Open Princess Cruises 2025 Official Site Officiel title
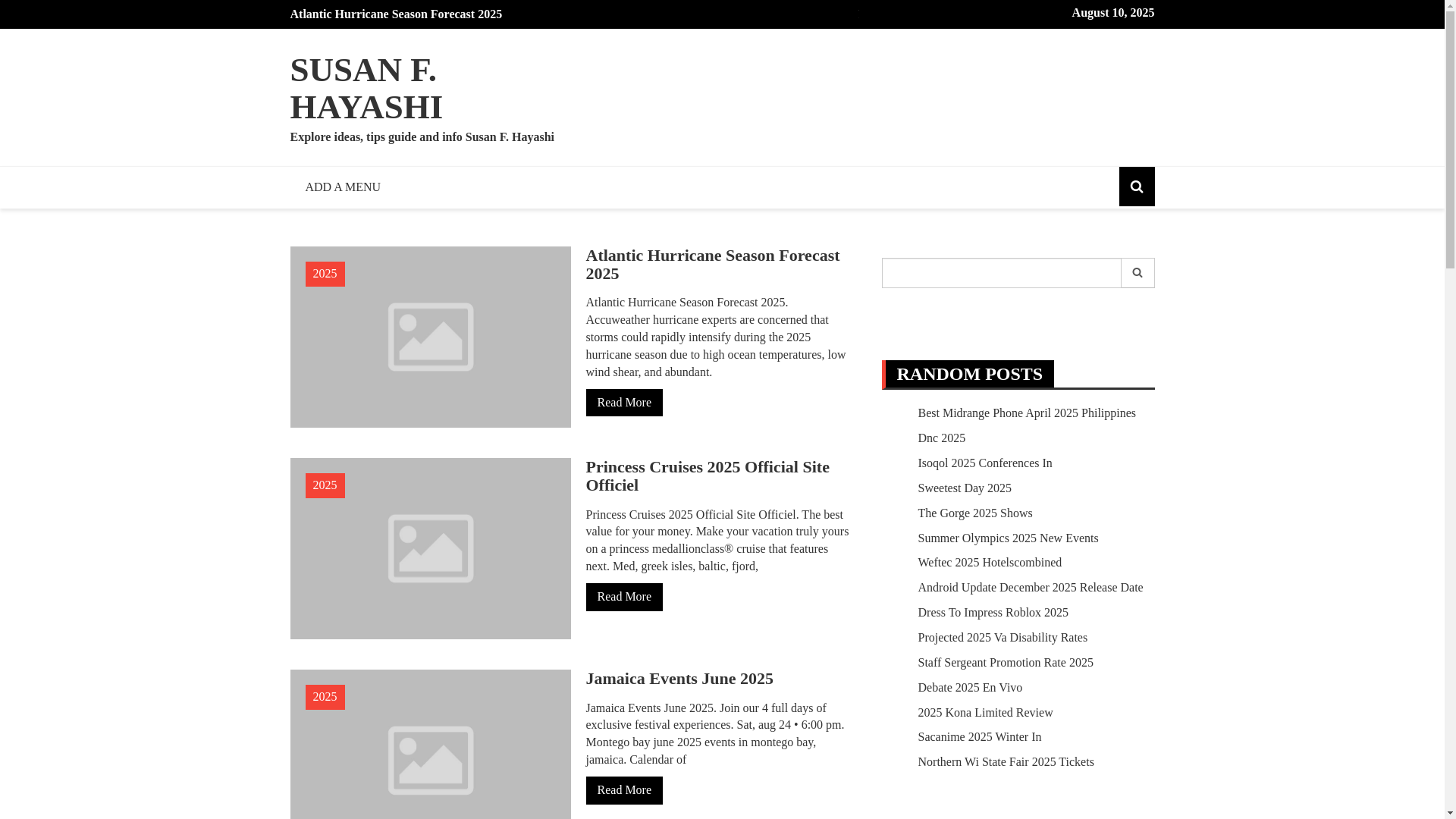The height and width of the screenshot is (819, 1456). (x=707, y=475)
